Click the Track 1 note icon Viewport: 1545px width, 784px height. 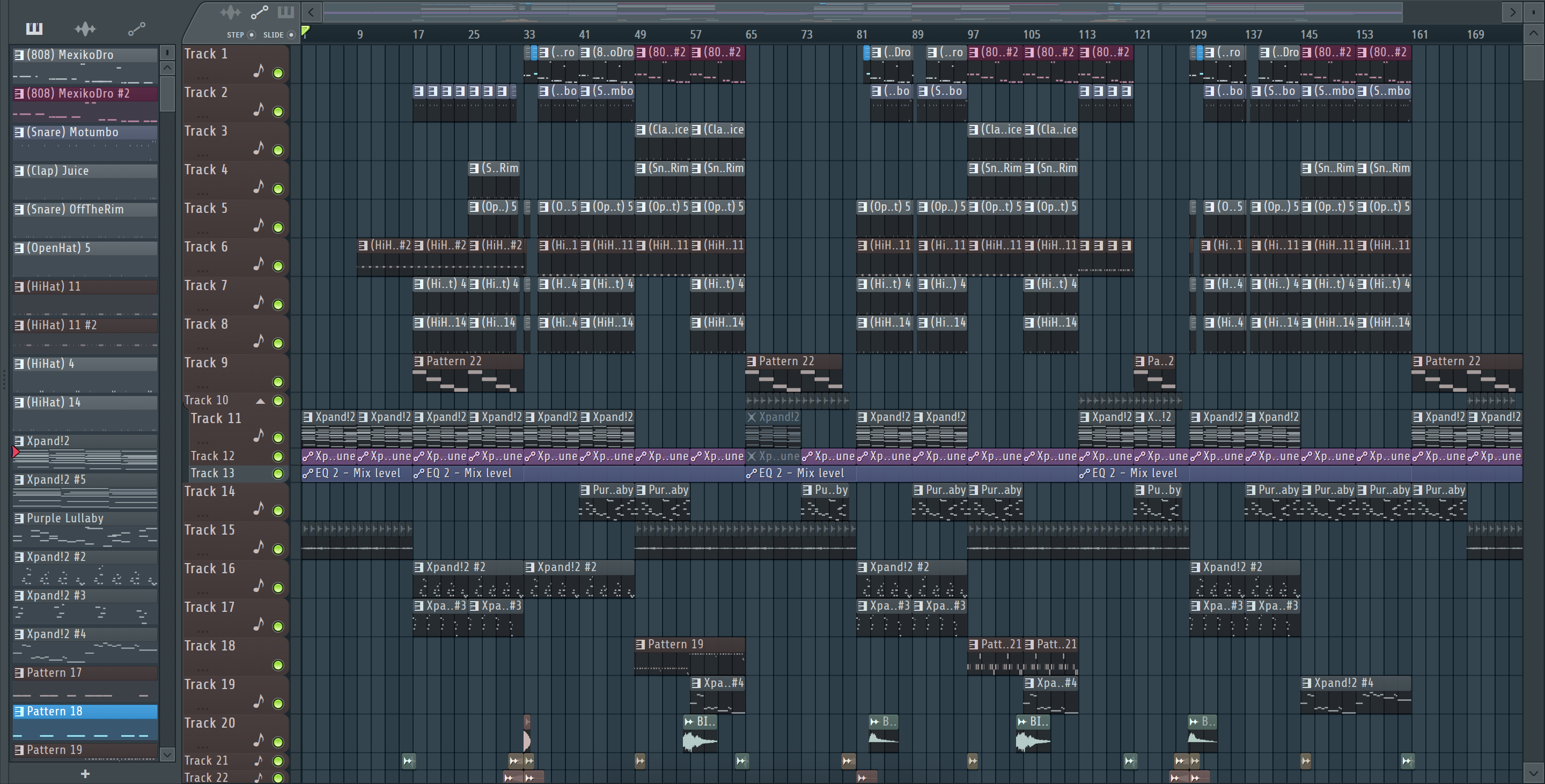259,71
